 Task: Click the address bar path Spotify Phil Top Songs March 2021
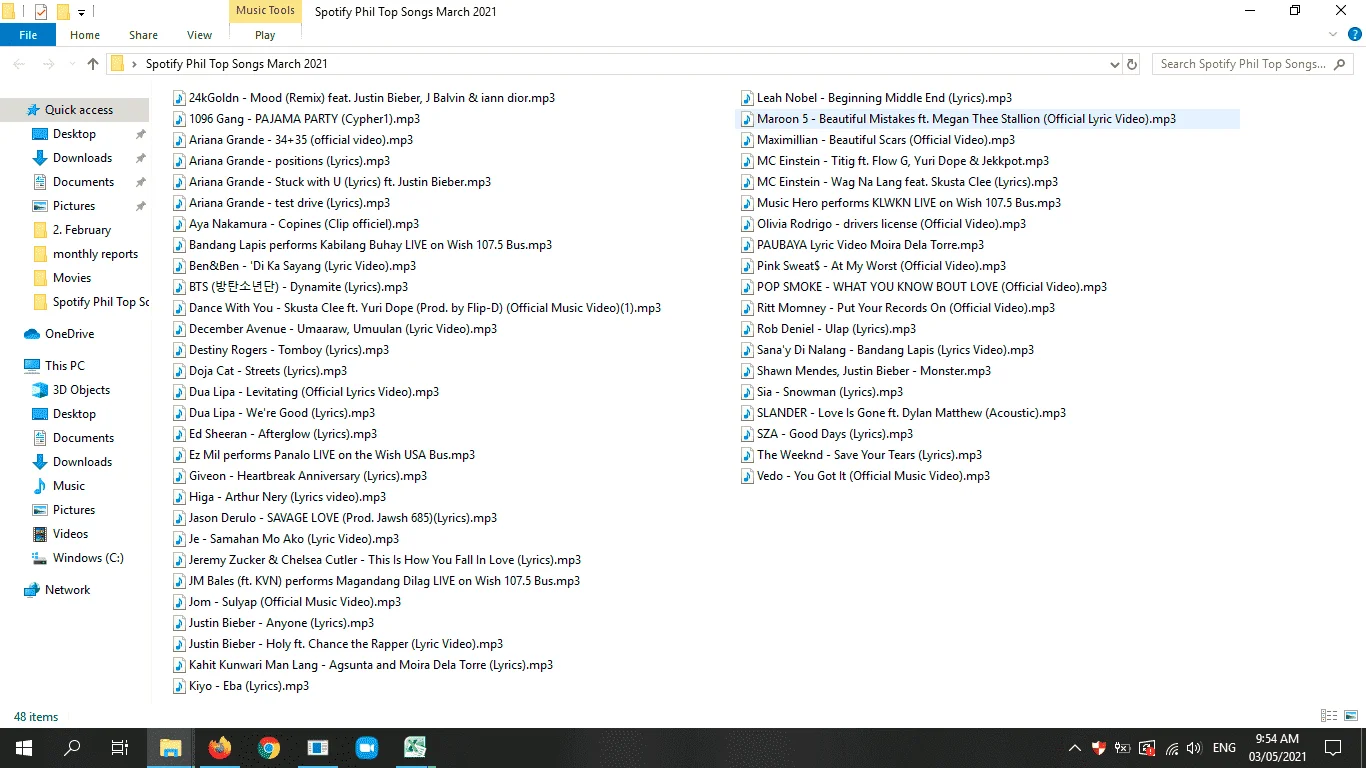236,64
